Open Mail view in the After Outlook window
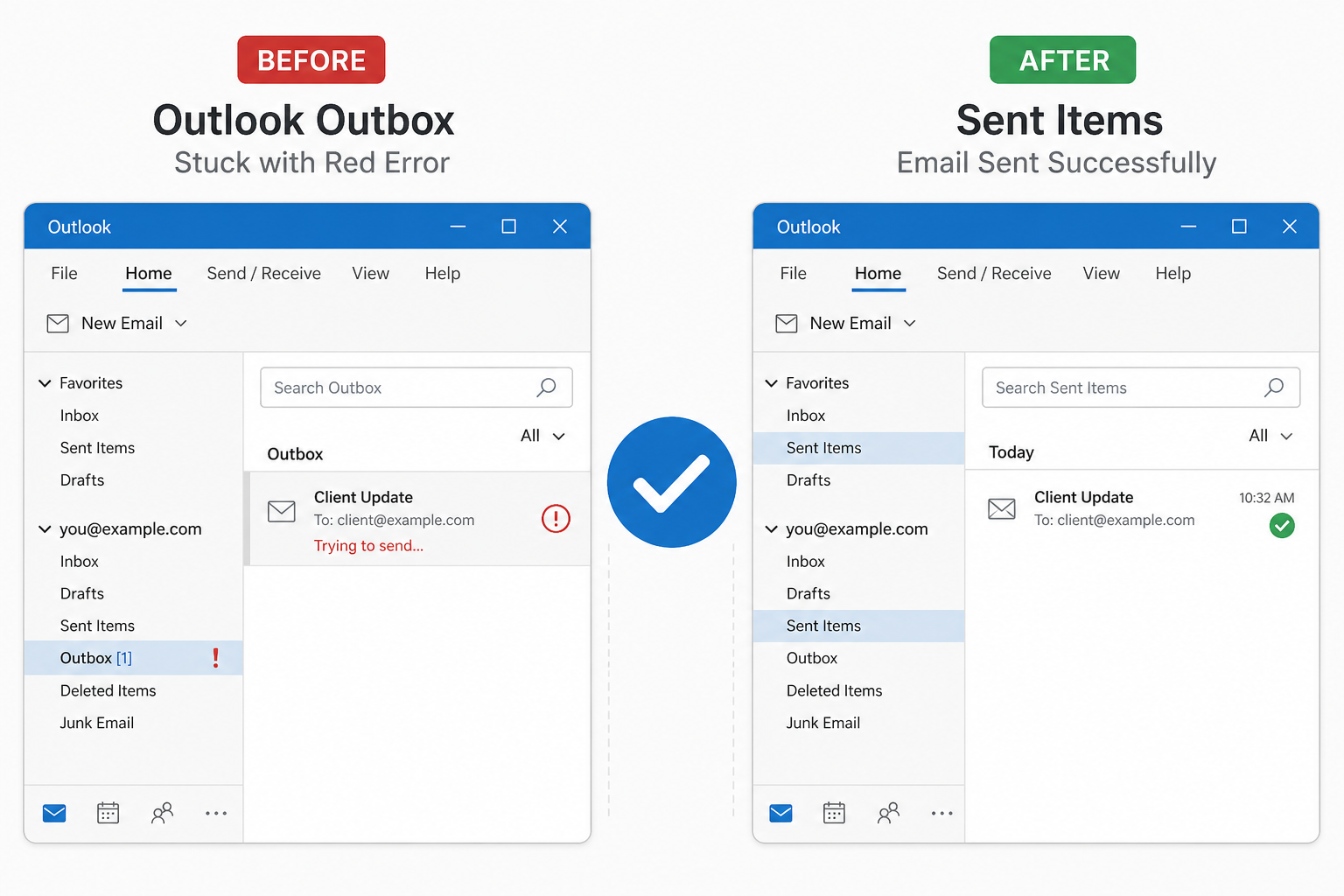 pyautogui.click(x=780, y=814)
